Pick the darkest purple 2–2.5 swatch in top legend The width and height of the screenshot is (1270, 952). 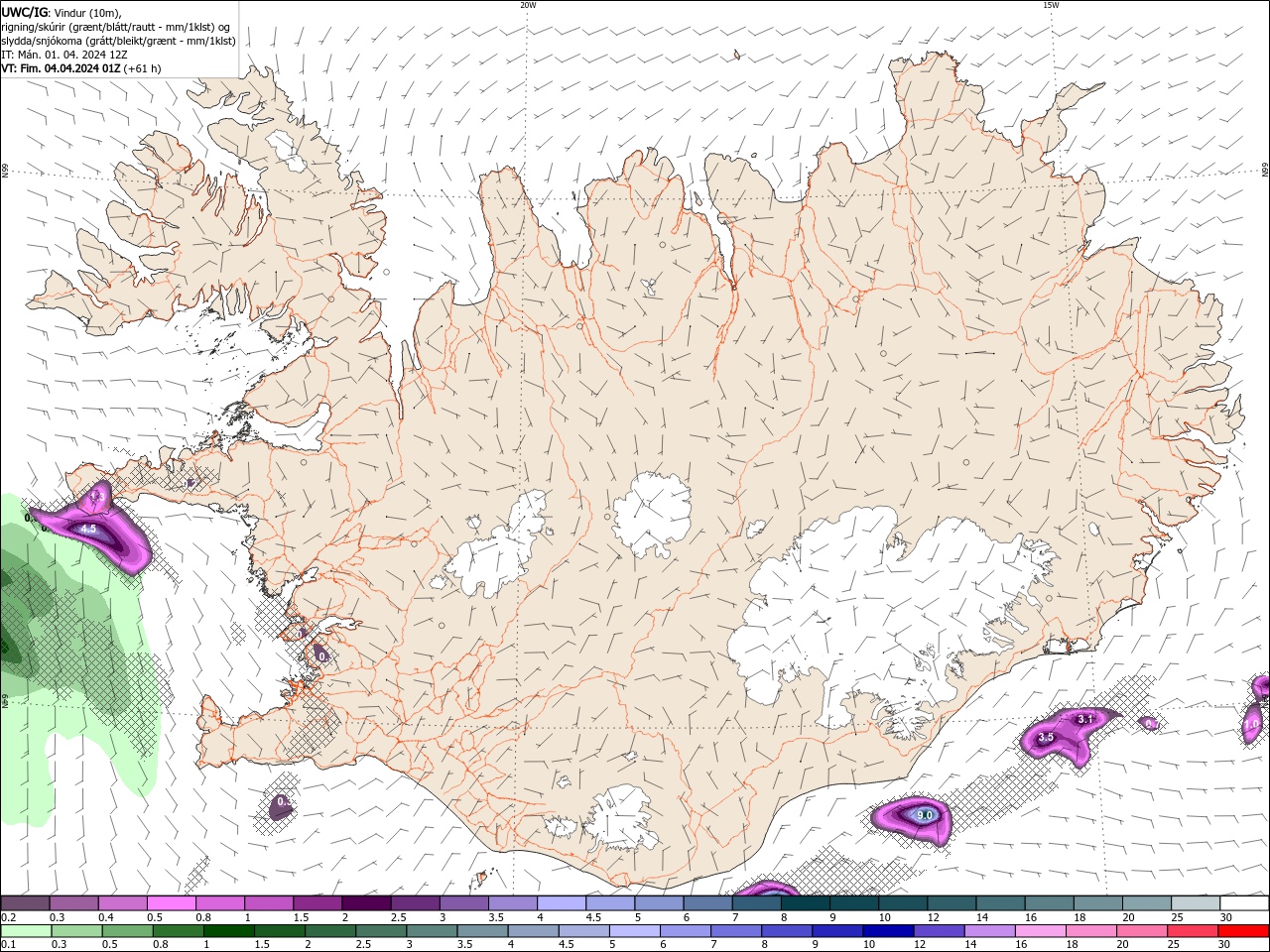(366, 903)
